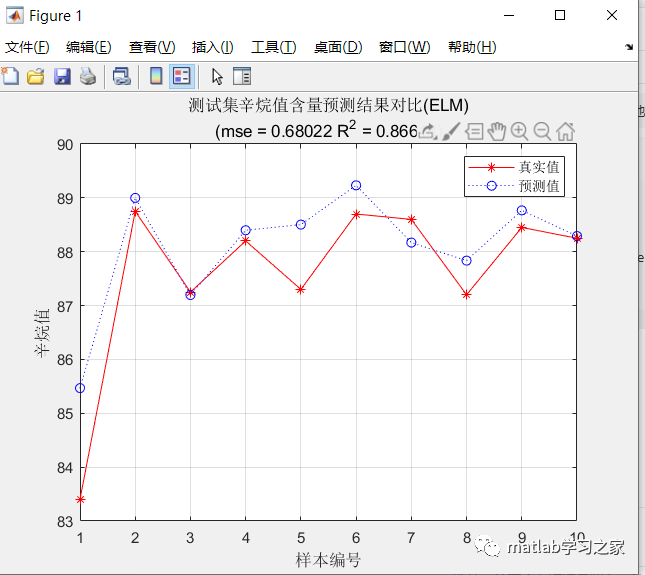Click the mse = 0.68022 subtitle text
Viewport: 645px width, 575px height.
pos(273,132)
